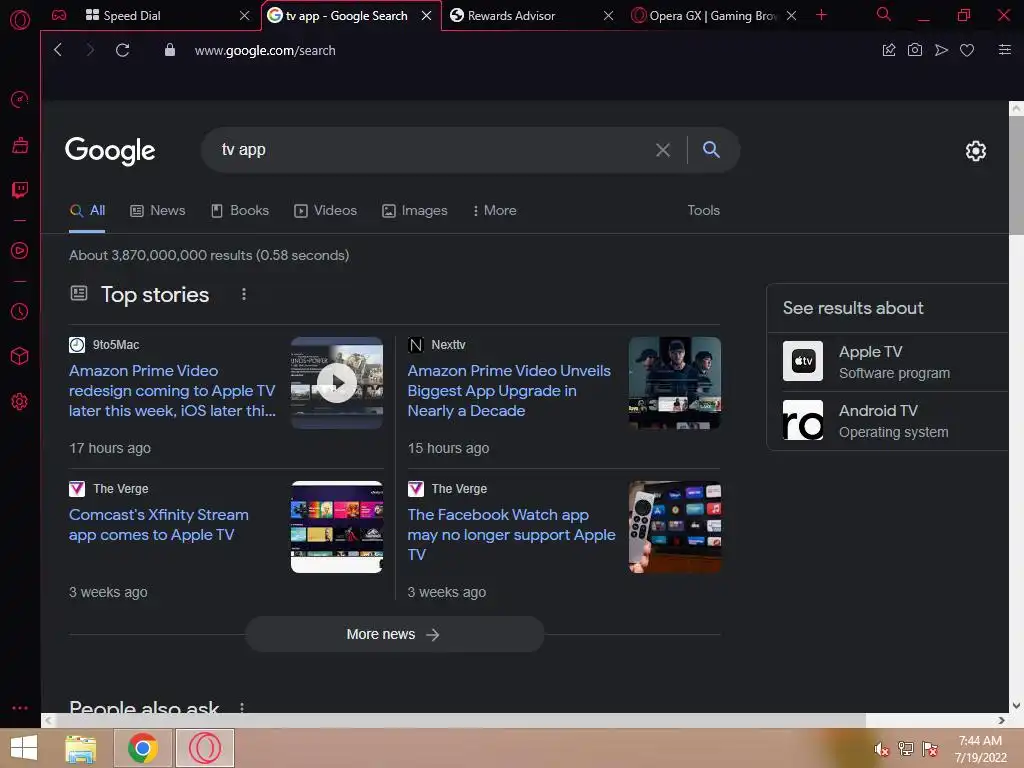This screenshot has width=1024, height=768.
Task: Open Nexttv Amazon Prime Video Unveils story
Action: pos(509,391)
